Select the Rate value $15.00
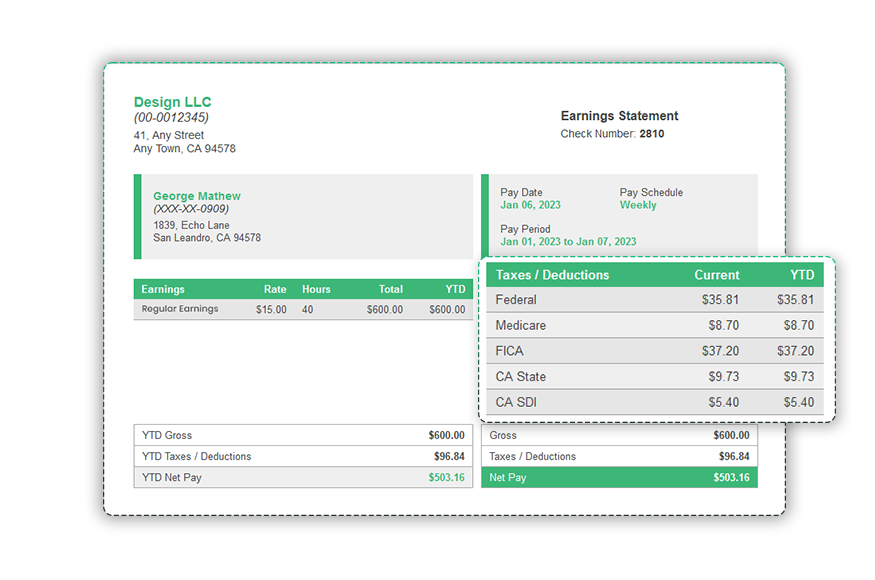 point(269,309)
